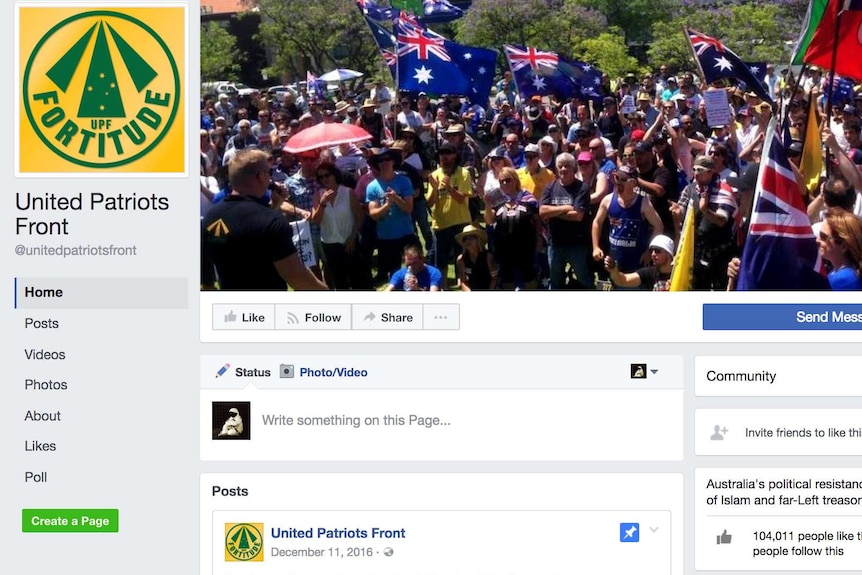Open the three-dots more options menu

coord(441,317)
